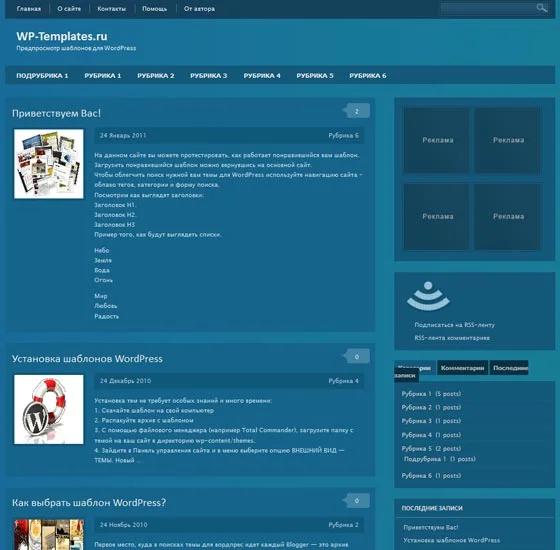Open the RSS-лента комментариев link

[452, 338]
